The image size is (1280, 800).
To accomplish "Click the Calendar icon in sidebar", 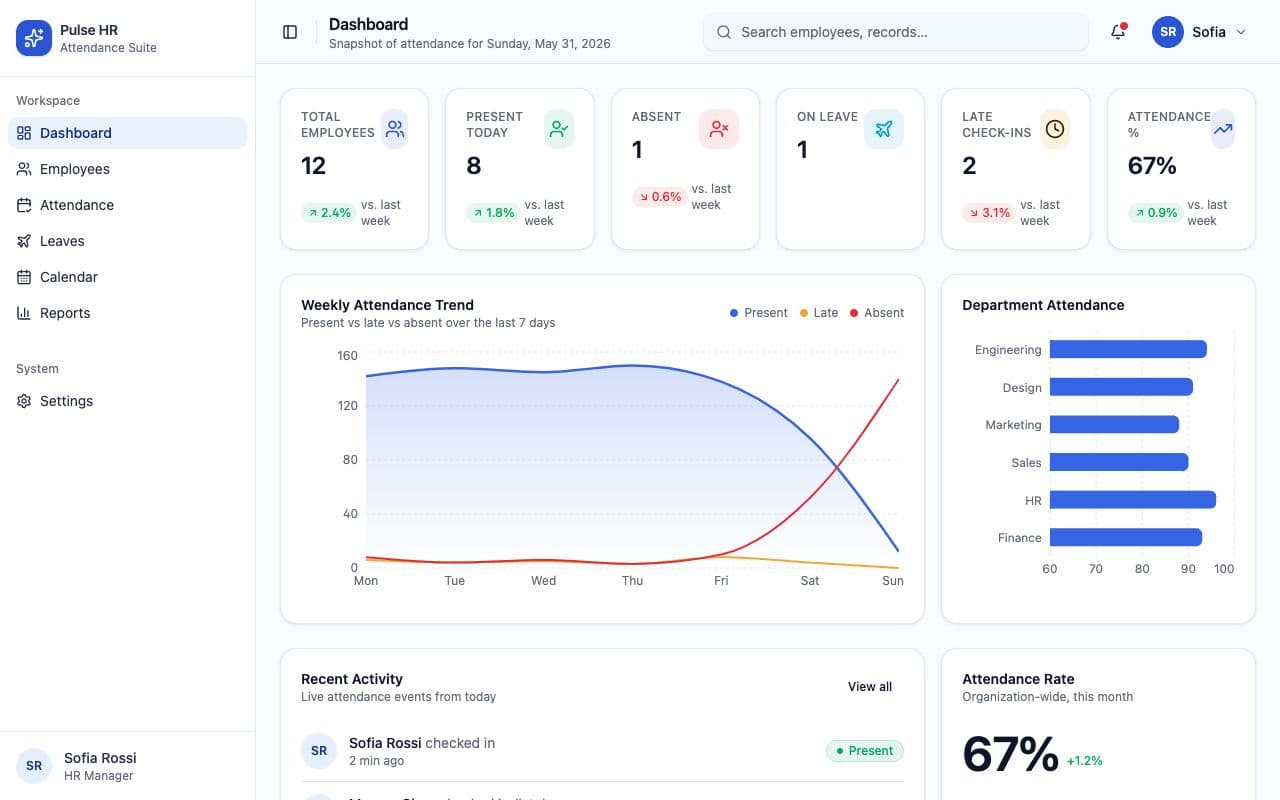I will [x=24, y=277].
